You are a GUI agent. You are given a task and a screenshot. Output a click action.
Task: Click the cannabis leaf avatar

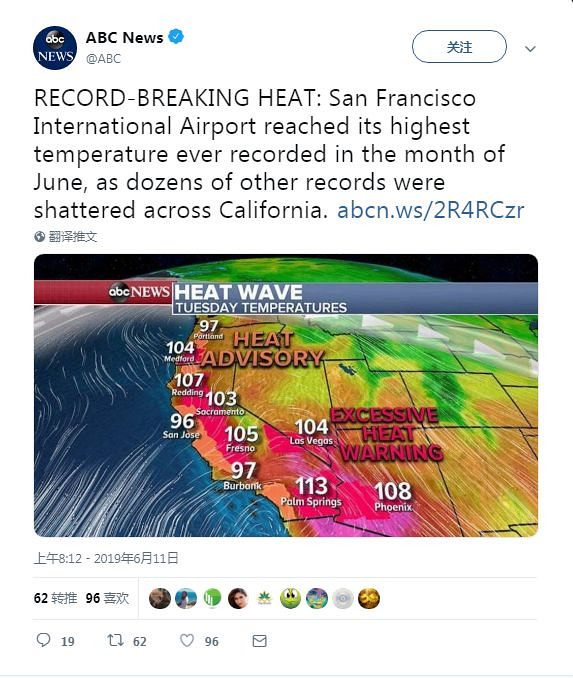[x=264, y=598]
